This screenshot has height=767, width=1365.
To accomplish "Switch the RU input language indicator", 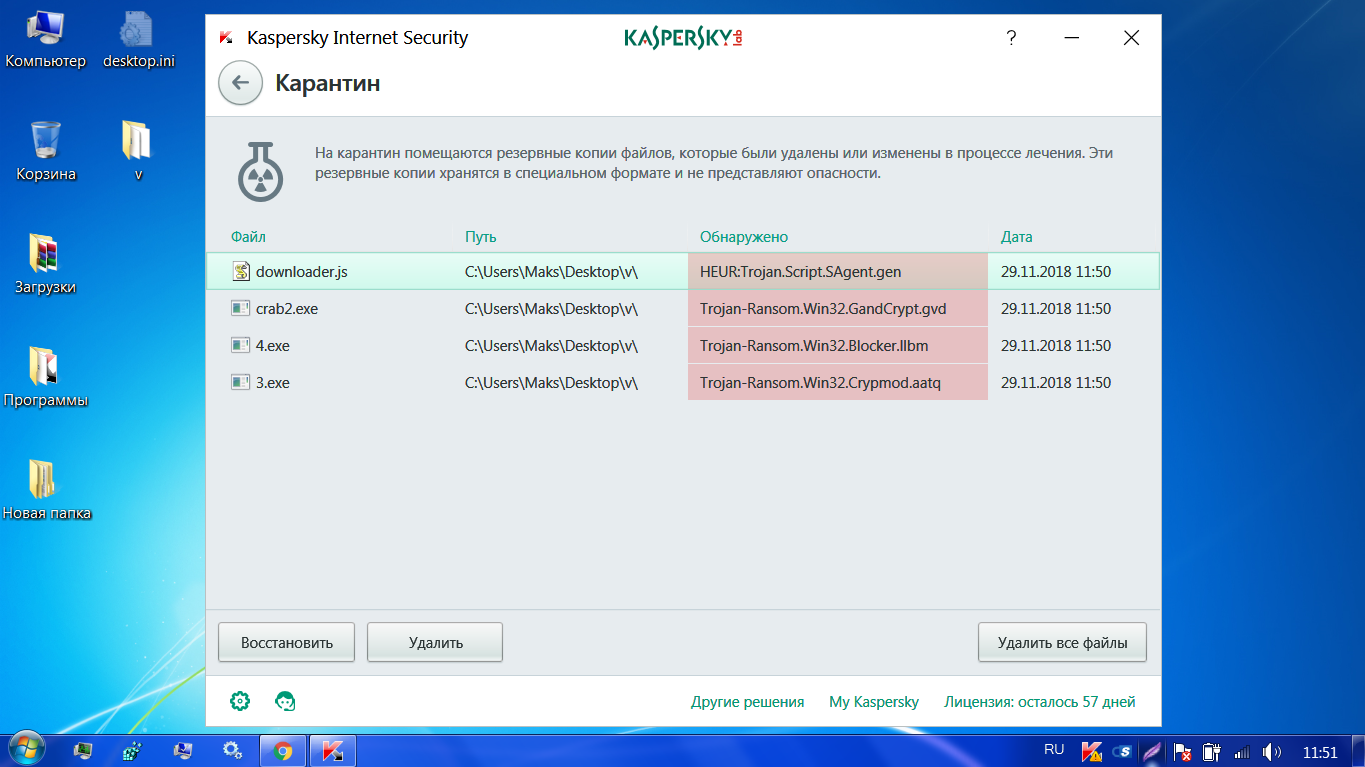I will click(1054, 749).
